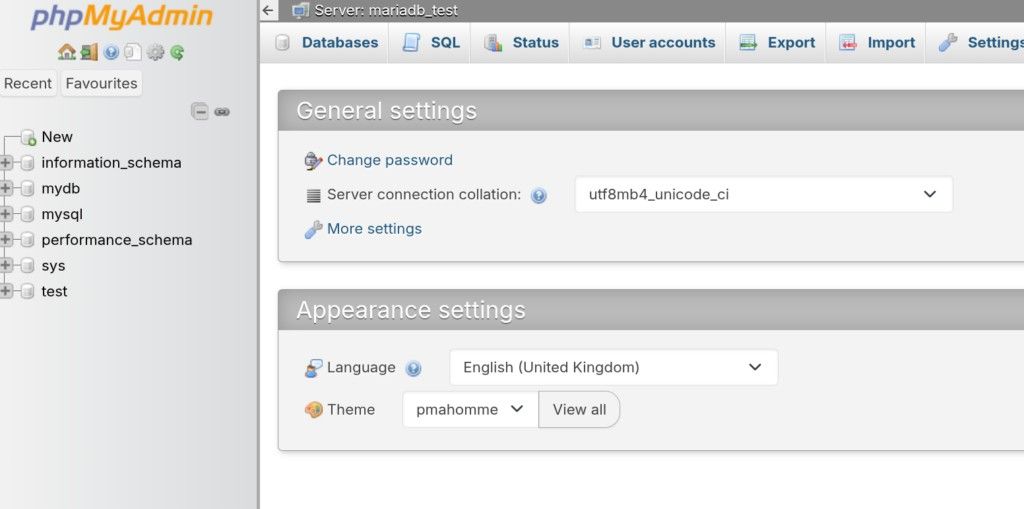This screenshot has width=1024, height=509.
Task: Open navigation panel settings gear icon
Action: click(x=155, y=52)
